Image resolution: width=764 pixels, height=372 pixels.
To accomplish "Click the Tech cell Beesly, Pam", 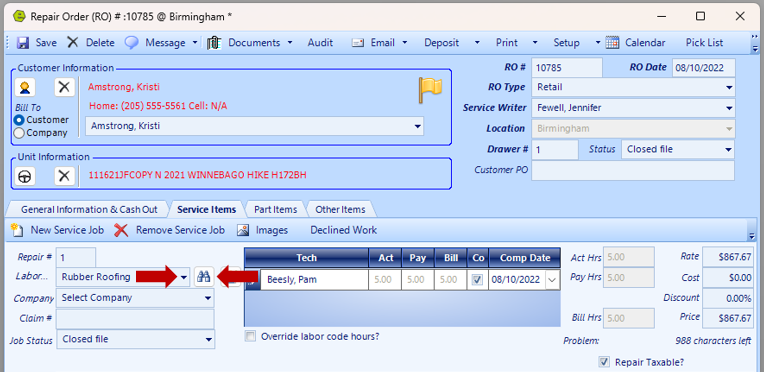I will 314,280.
